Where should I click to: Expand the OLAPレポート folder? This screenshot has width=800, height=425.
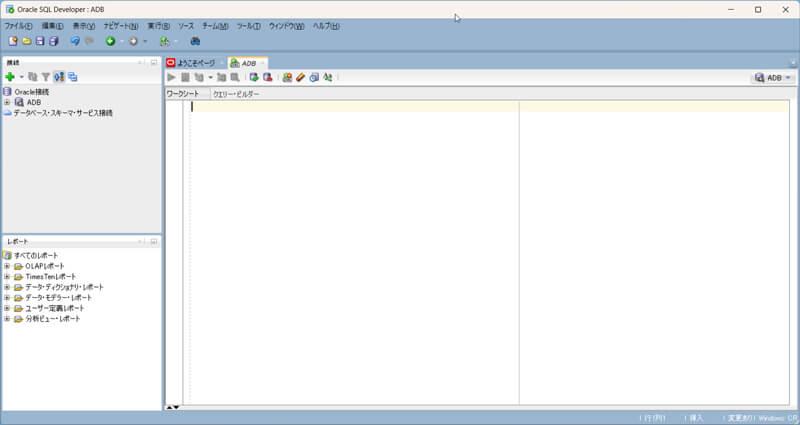(7, 266)
